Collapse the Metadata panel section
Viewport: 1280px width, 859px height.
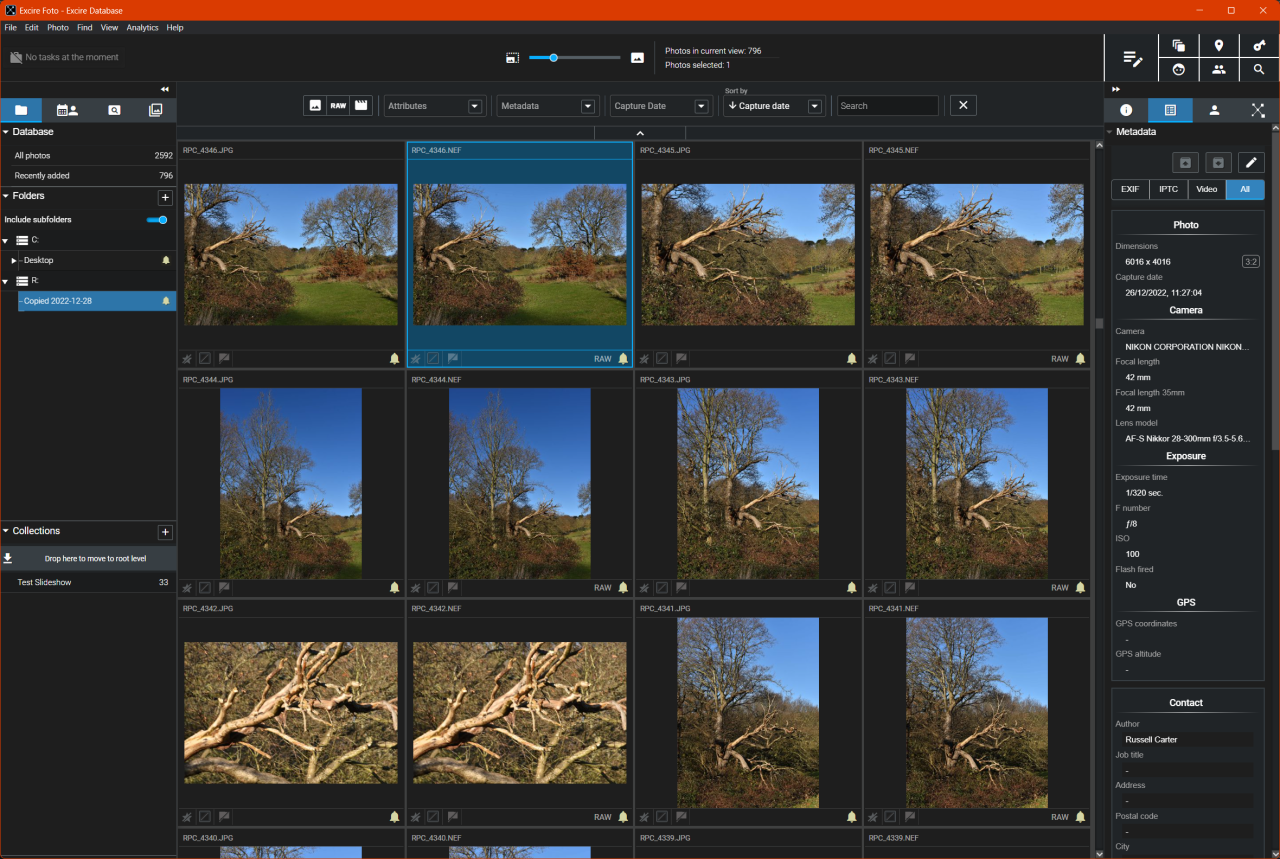click(x=1109, y=132)
